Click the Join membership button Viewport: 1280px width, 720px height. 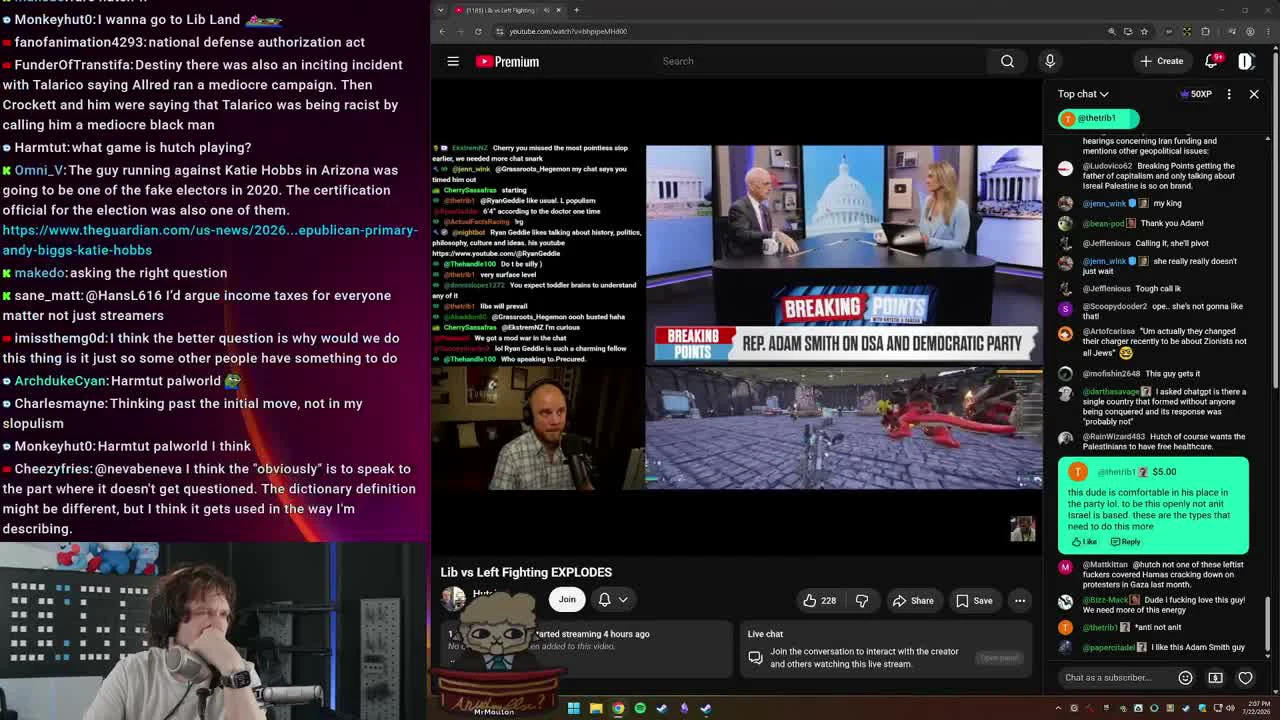pos(567,600)
